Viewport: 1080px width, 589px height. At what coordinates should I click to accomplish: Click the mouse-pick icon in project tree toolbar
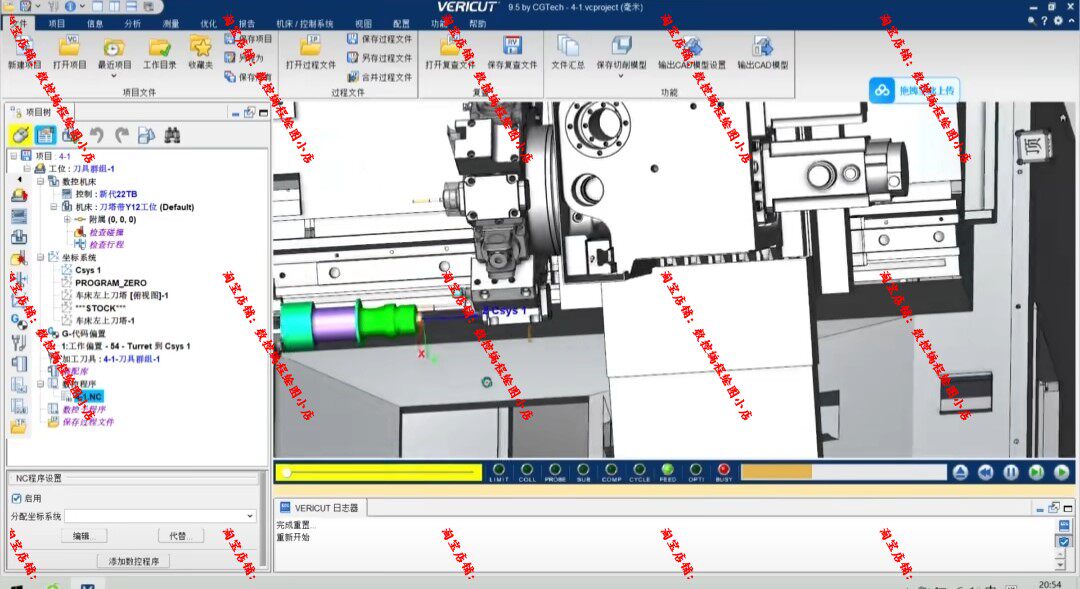click(x=20, y=135)
